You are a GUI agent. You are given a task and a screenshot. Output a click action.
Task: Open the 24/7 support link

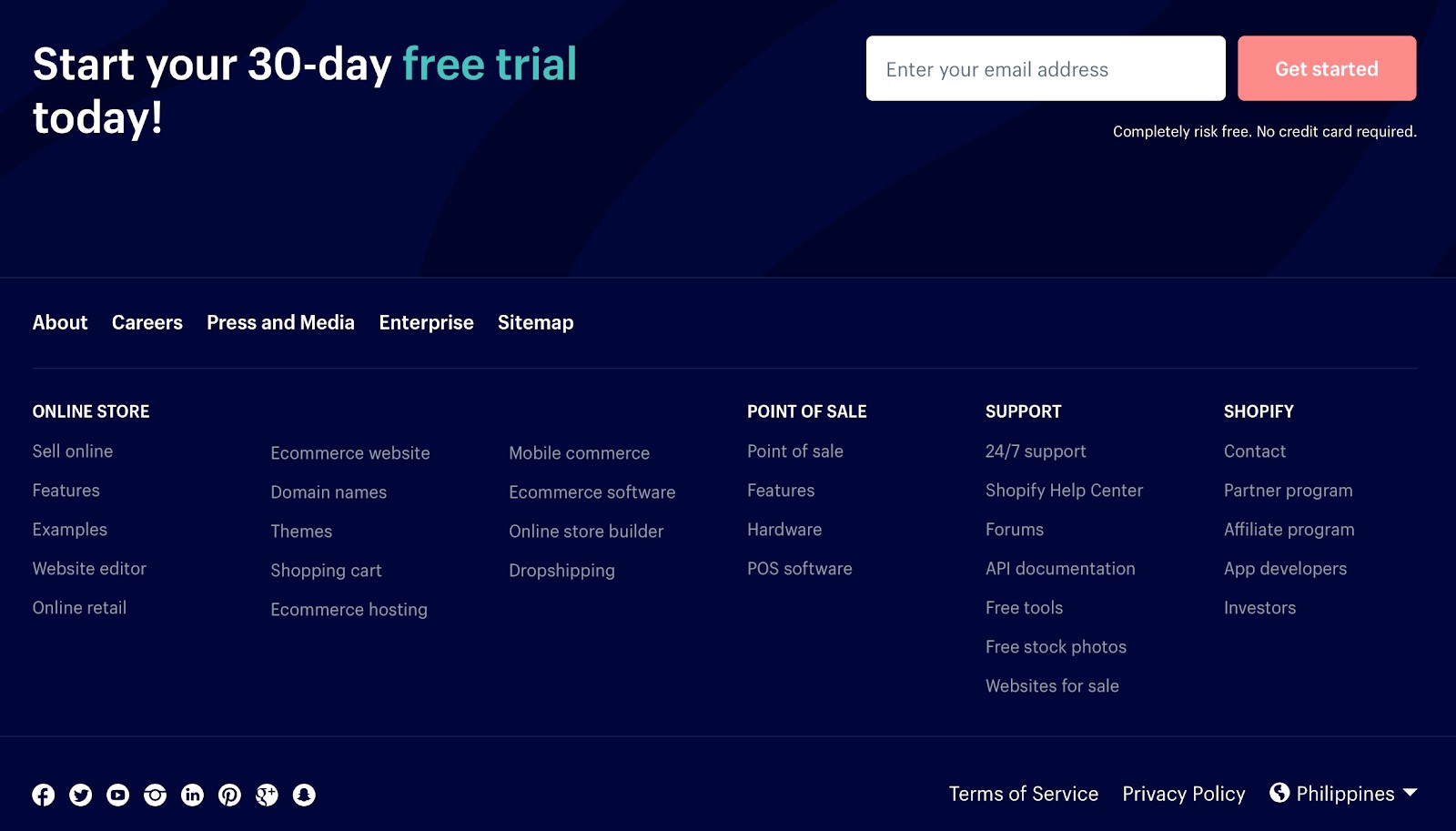[1036, 451]
